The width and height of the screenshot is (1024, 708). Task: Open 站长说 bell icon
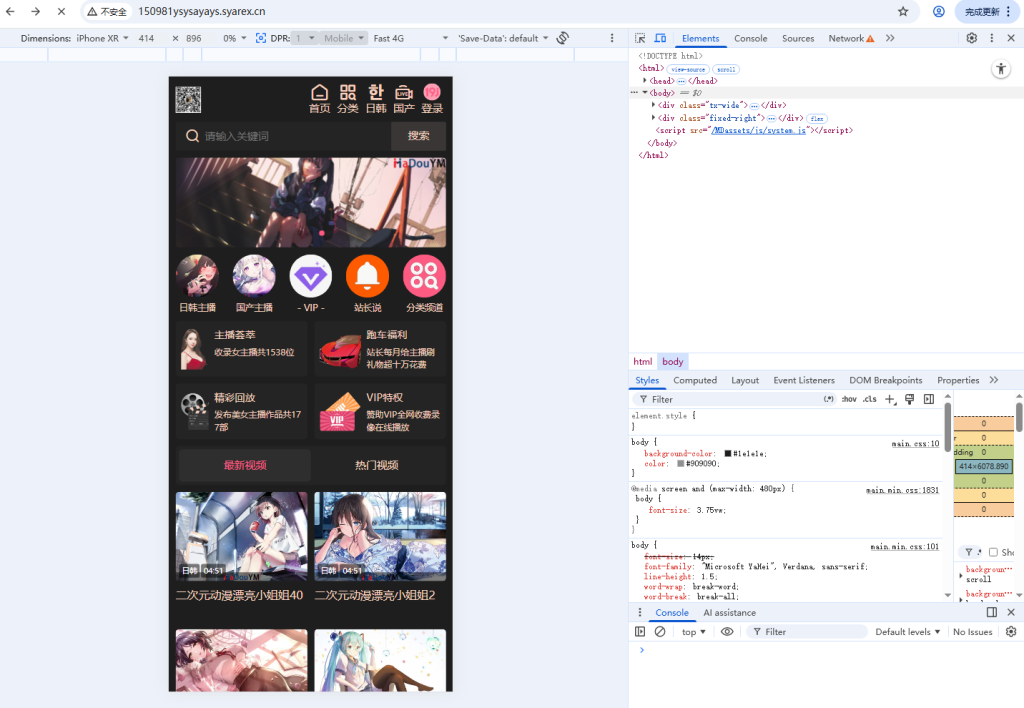pyautogui.click(x=368, y=276)
